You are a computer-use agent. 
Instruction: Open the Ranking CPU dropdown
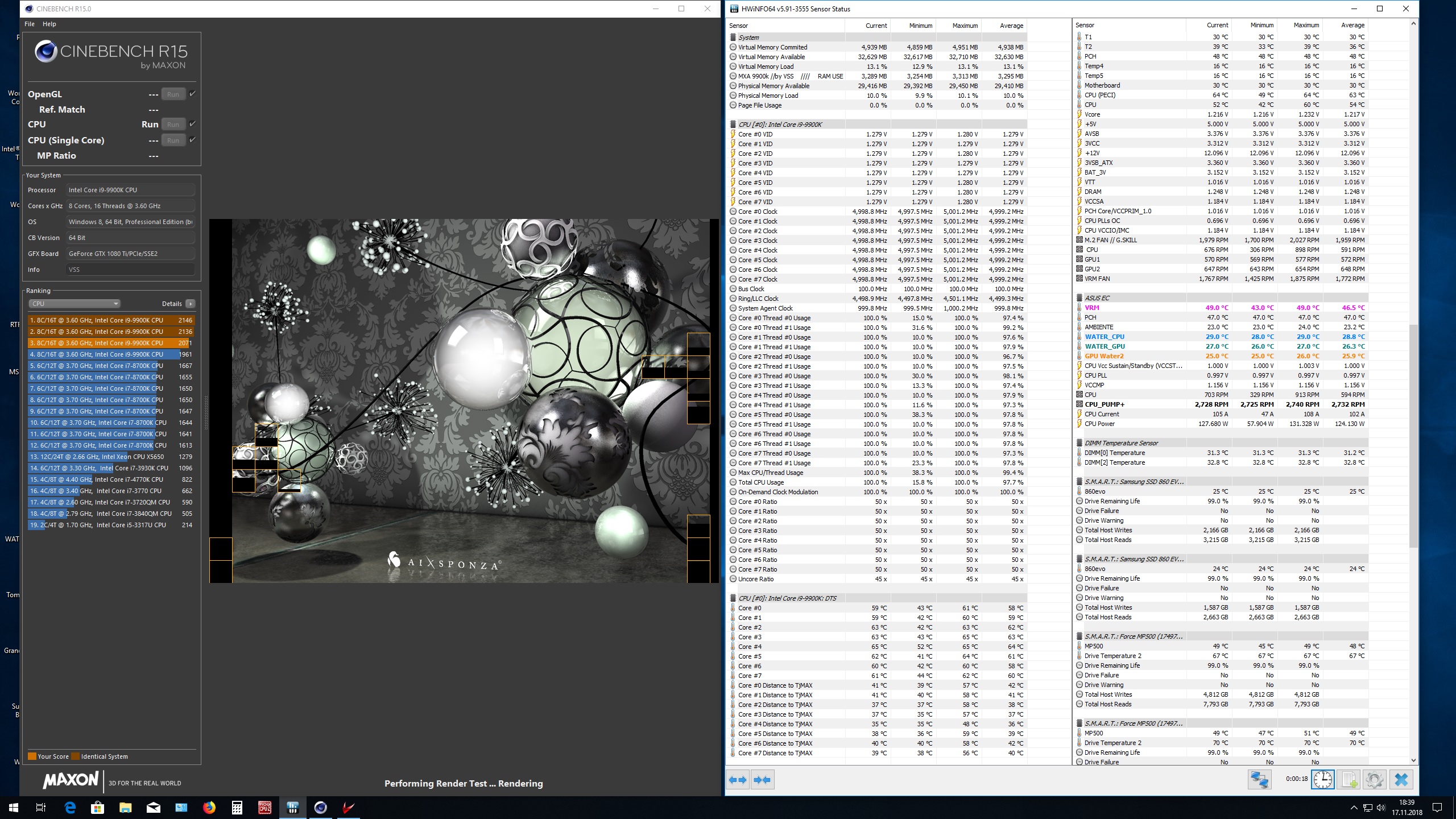tap(75, 304)
